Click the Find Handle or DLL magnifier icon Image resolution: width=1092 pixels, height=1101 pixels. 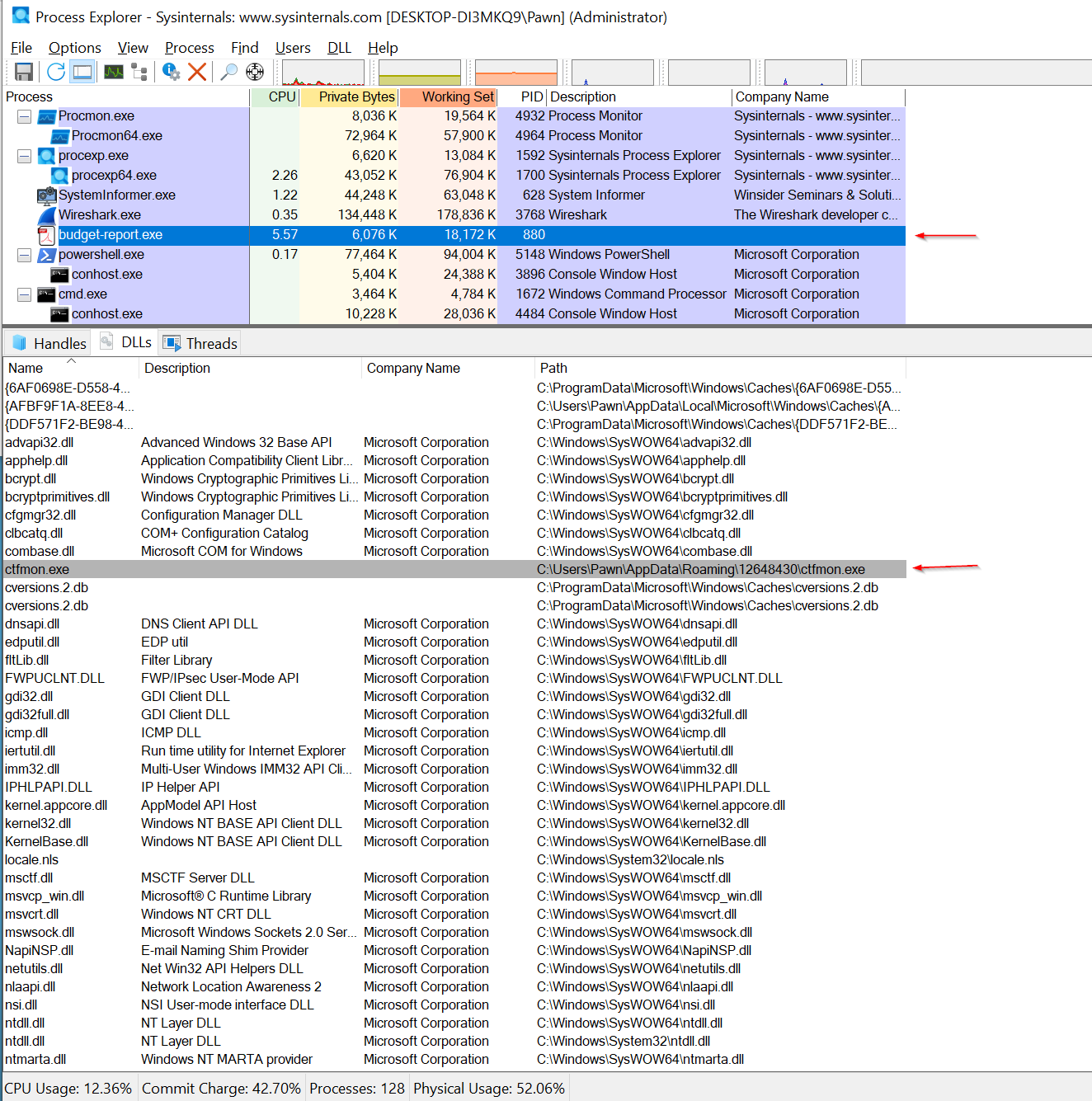(x=228, y=72)
